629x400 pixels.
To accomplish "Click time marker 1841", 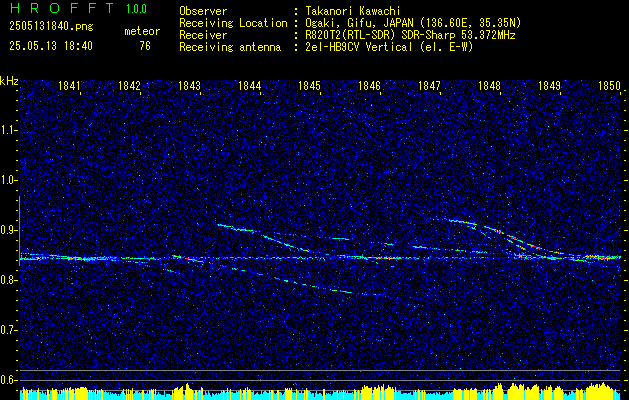I will tap(69, 86).
